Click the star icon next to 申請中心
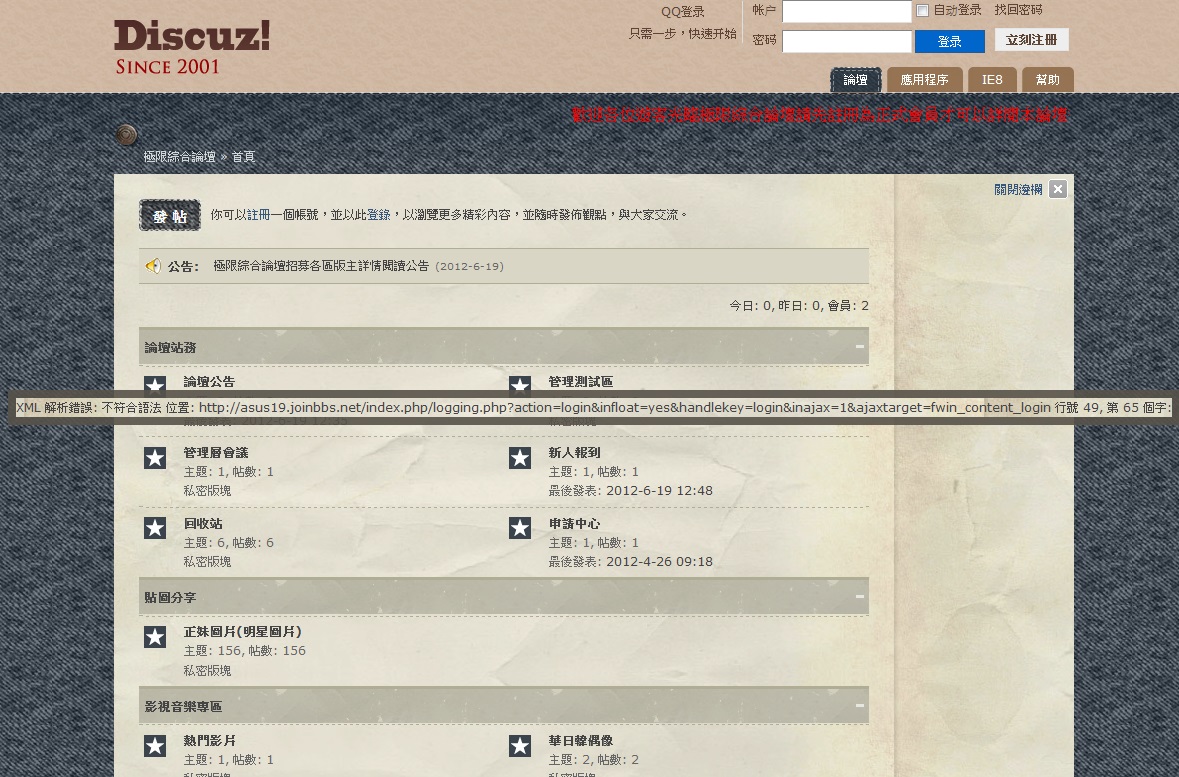Image resolution: width=1179 pixels, height=777 pixels. pyautogui.click(x=520, y=528)
